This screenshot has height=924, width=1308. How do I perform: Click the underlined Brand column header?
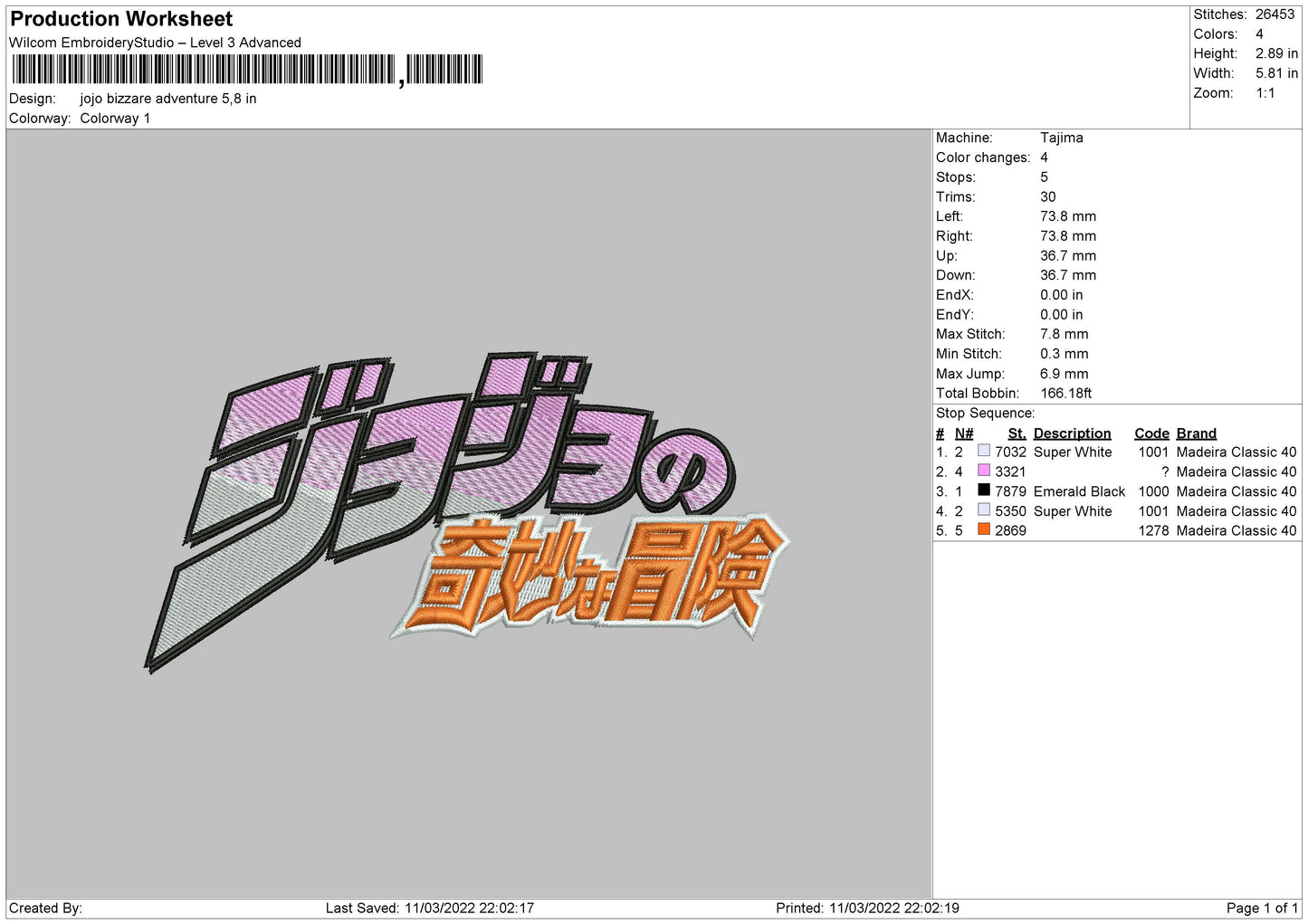coord(1196,433)
